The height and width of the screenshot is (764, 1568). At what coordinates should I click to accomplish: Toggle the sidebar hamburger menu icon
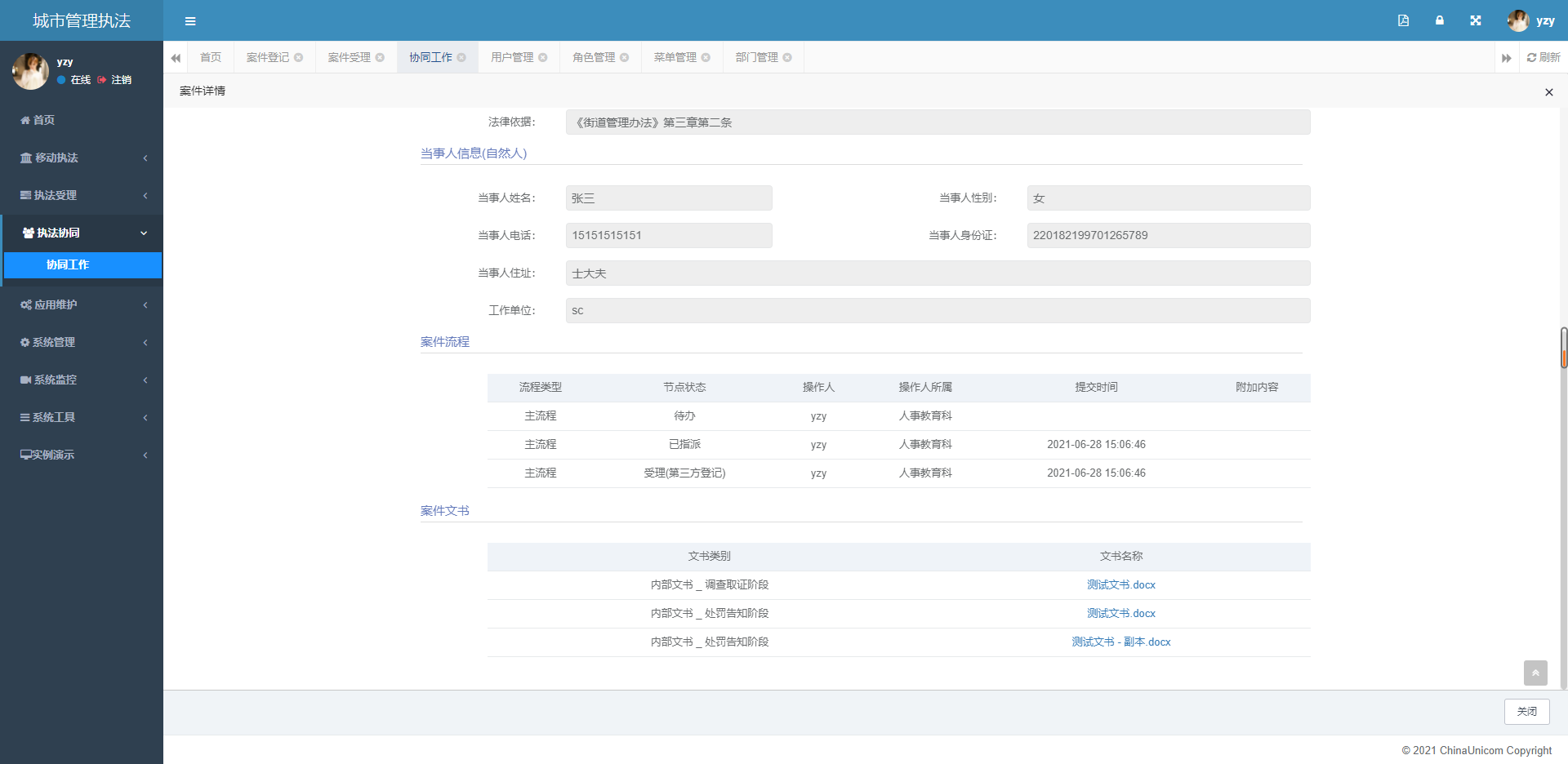coord(190,21)
